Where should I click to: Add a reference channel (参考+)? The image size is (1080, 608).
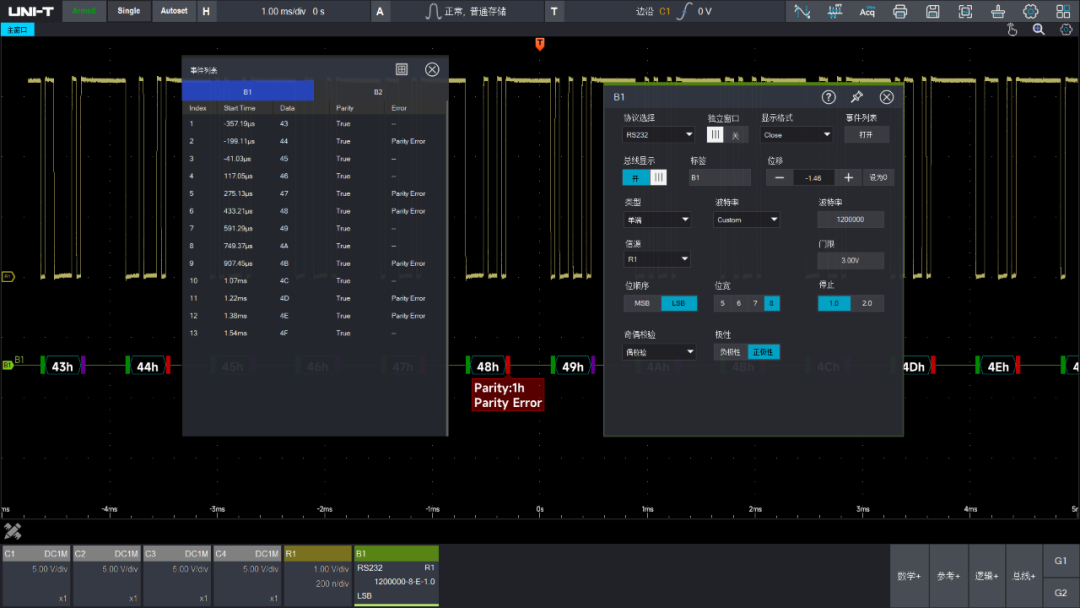[x=948, y=576]
